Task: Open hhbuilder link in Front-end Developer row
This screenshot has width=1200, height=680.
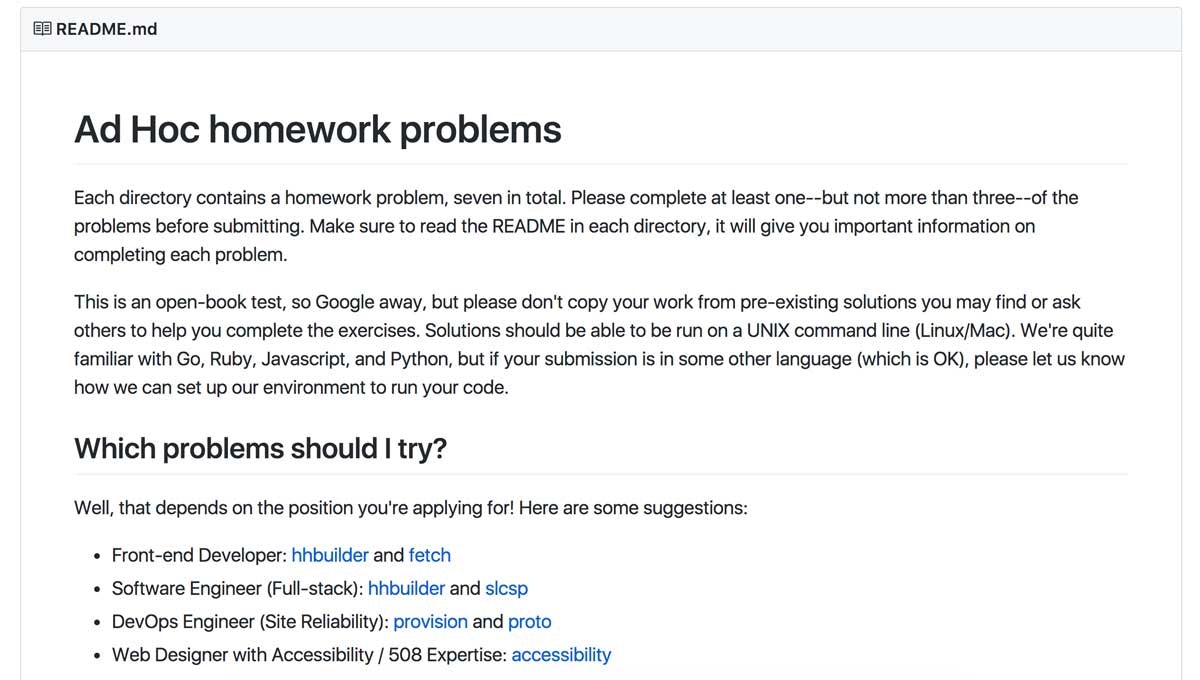Action: (x=330, y=555)
